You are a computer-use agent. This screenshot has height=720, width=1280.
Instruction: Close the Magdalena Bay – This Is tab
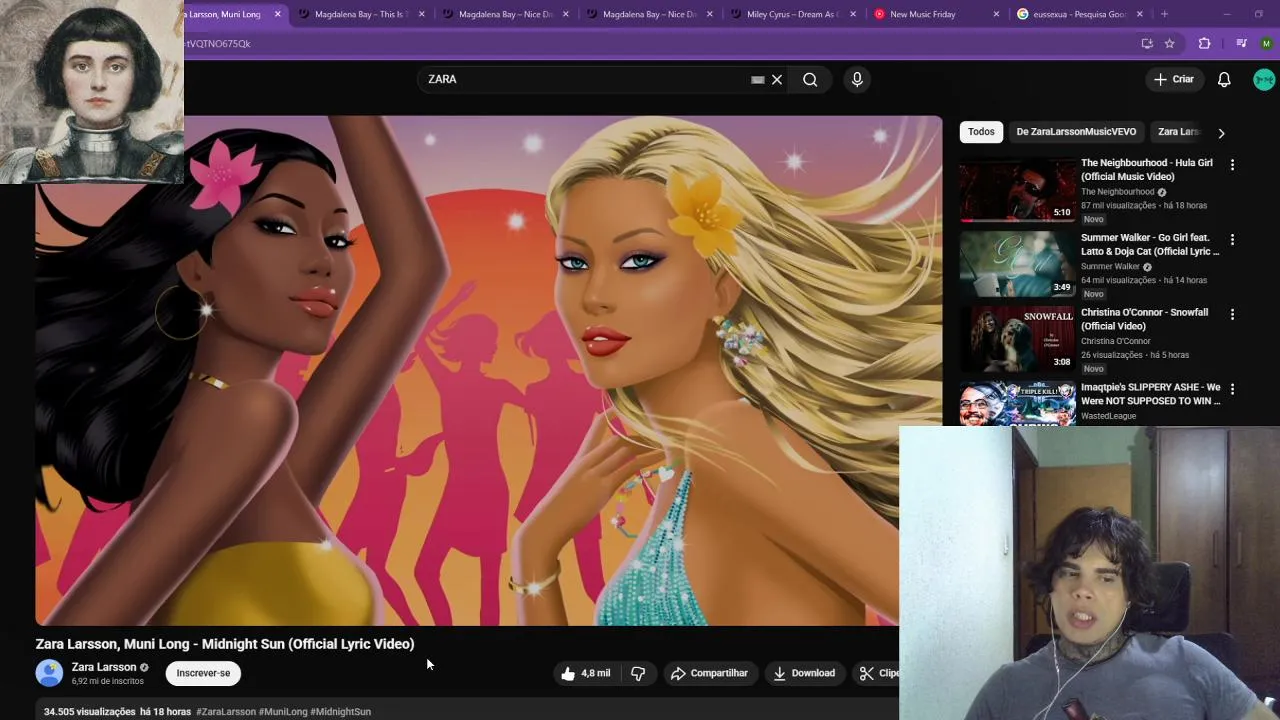point(421,14)
